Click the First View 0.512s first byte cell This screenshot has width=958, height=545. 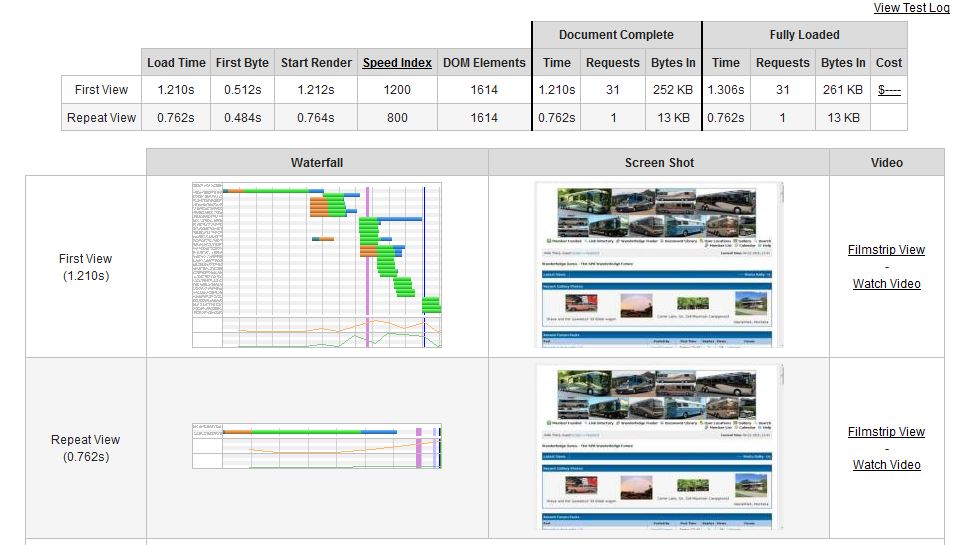242,90
